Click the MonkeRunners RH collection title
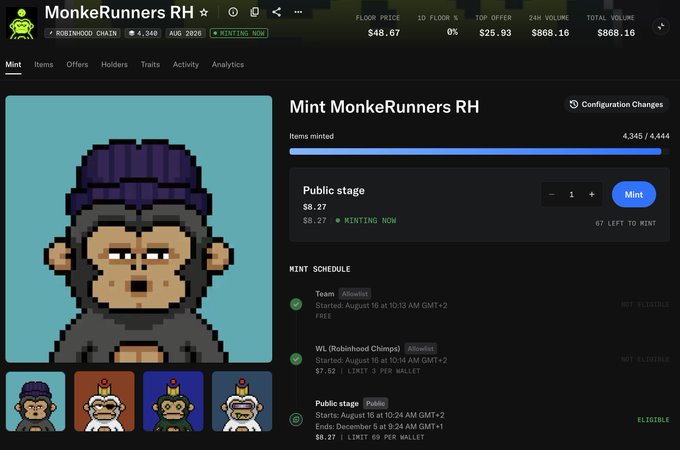The height and width of the screenshot is (450, 680). [119, 12]
